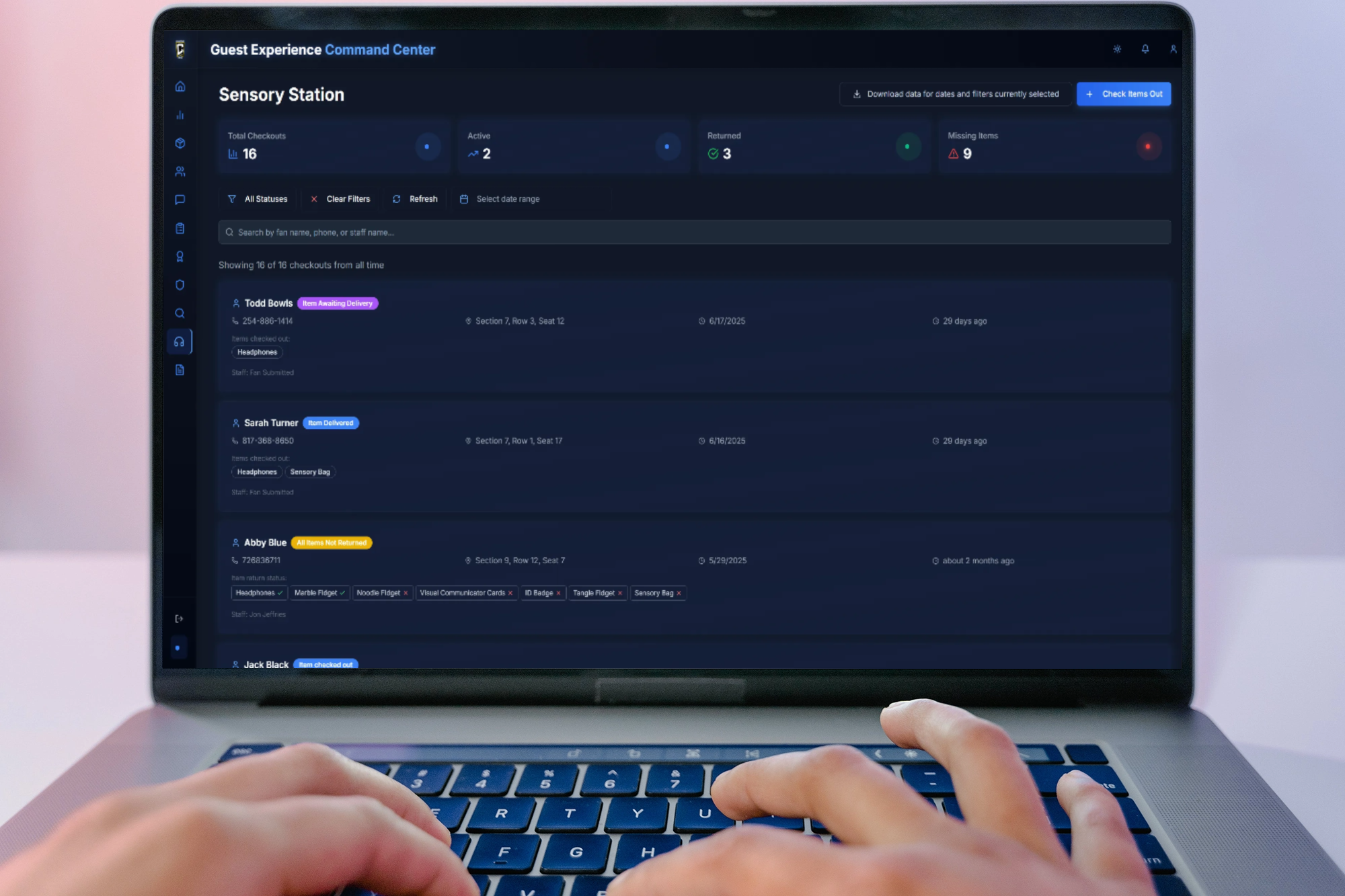Toggle the sun theme icon
Screen dimensions: 1345x896
[1117, 49]
